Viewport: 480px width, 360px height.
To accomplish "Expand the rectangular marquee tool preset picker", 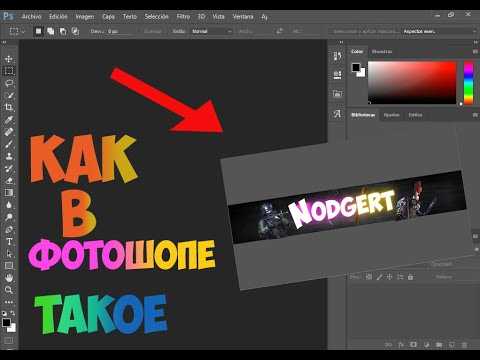I will [x=17, y=31].
